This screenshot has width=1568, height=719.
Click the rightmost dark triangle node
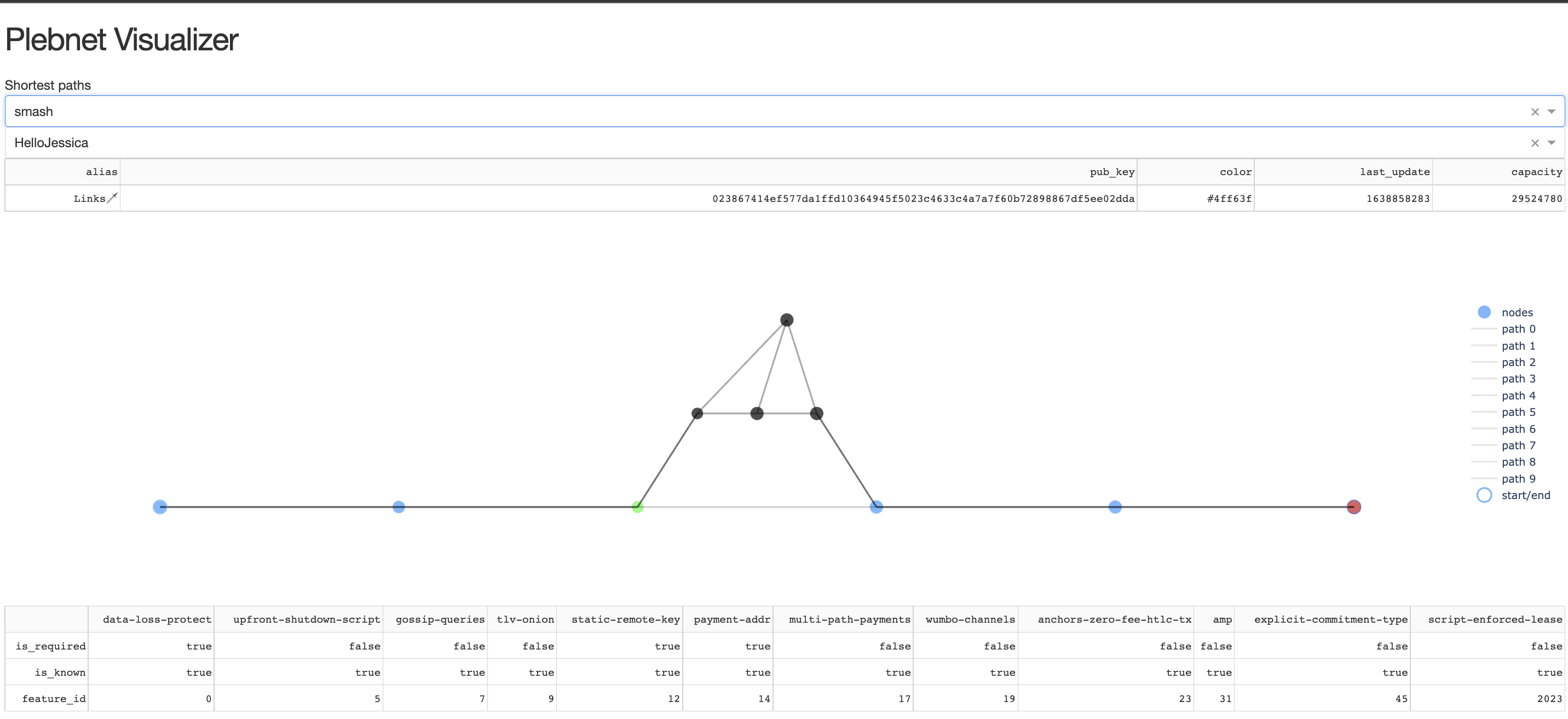pos(817,414)
